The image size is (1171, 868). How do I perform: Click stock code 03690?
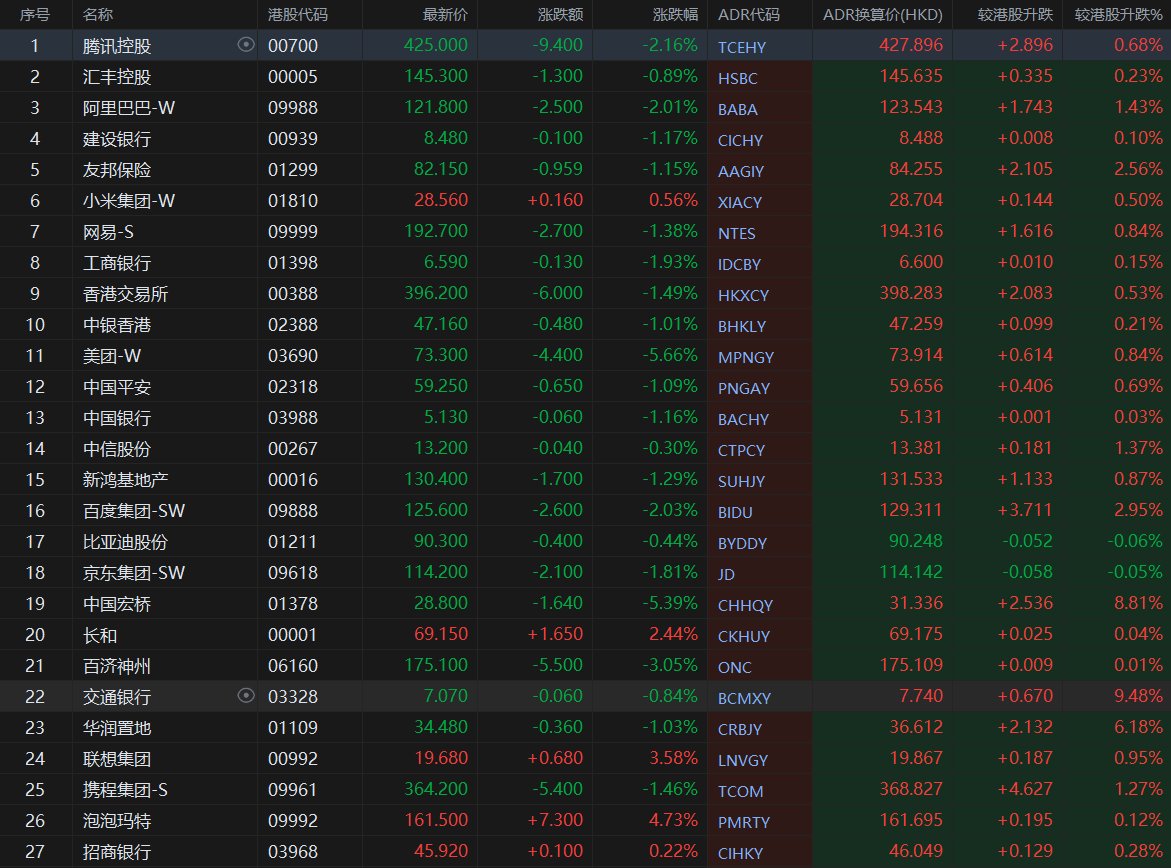click(293, 356)
